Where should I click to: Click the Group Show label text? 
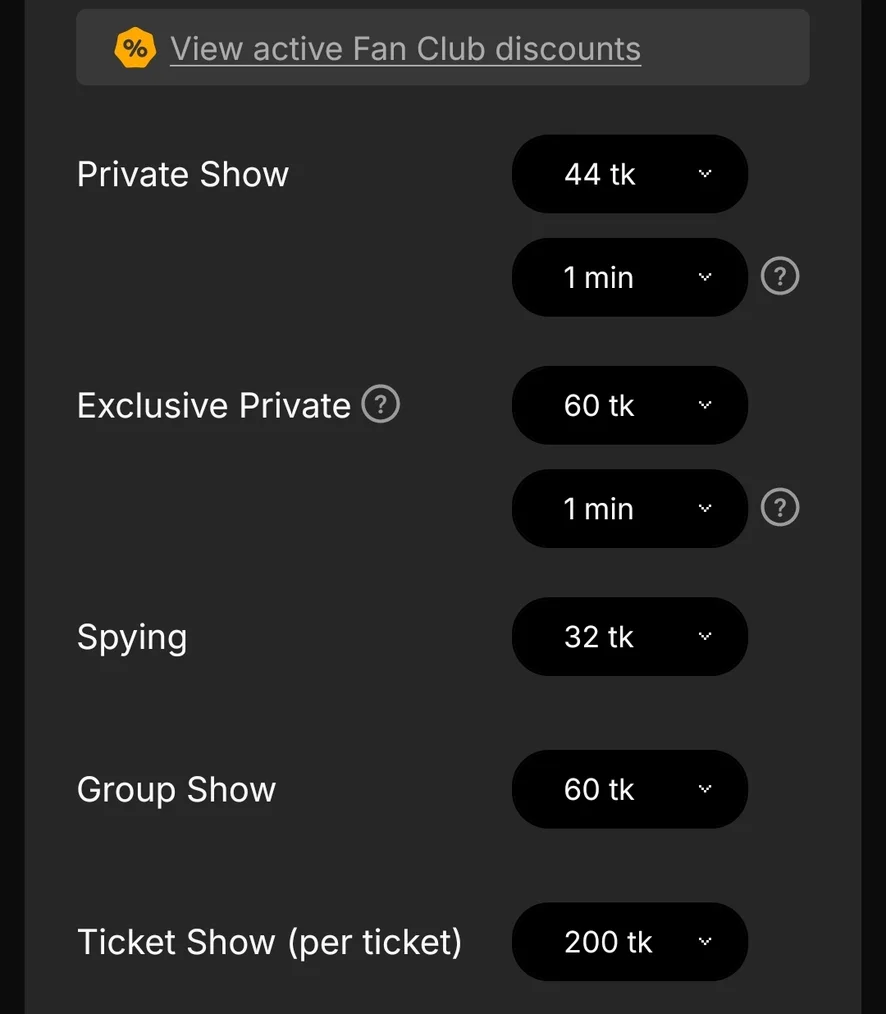pyautogui.click(x=176, y=789)
